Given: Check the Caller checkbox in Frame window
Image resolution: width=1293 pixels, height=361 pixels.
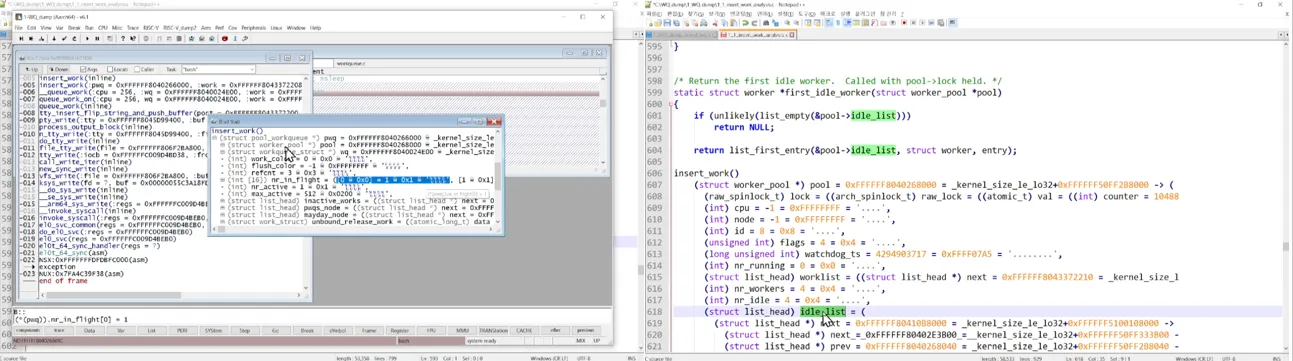Looking at the screenshot, I should 137,69.
